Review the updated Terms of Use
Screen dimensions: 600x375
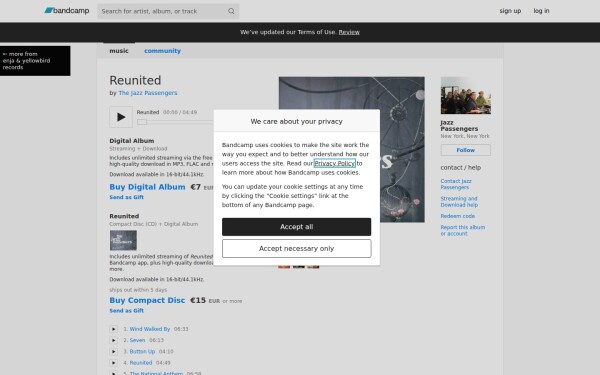349,32
